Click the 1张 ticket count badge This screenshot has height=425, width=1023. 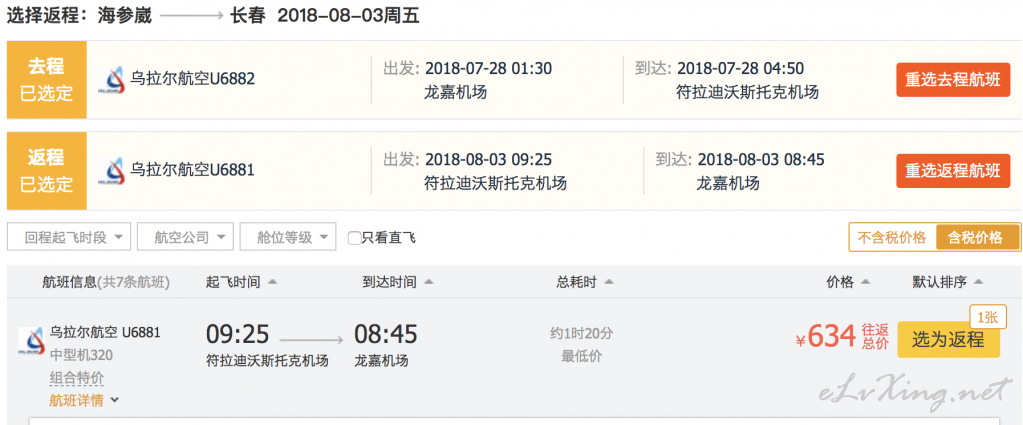tap(987, 317)
